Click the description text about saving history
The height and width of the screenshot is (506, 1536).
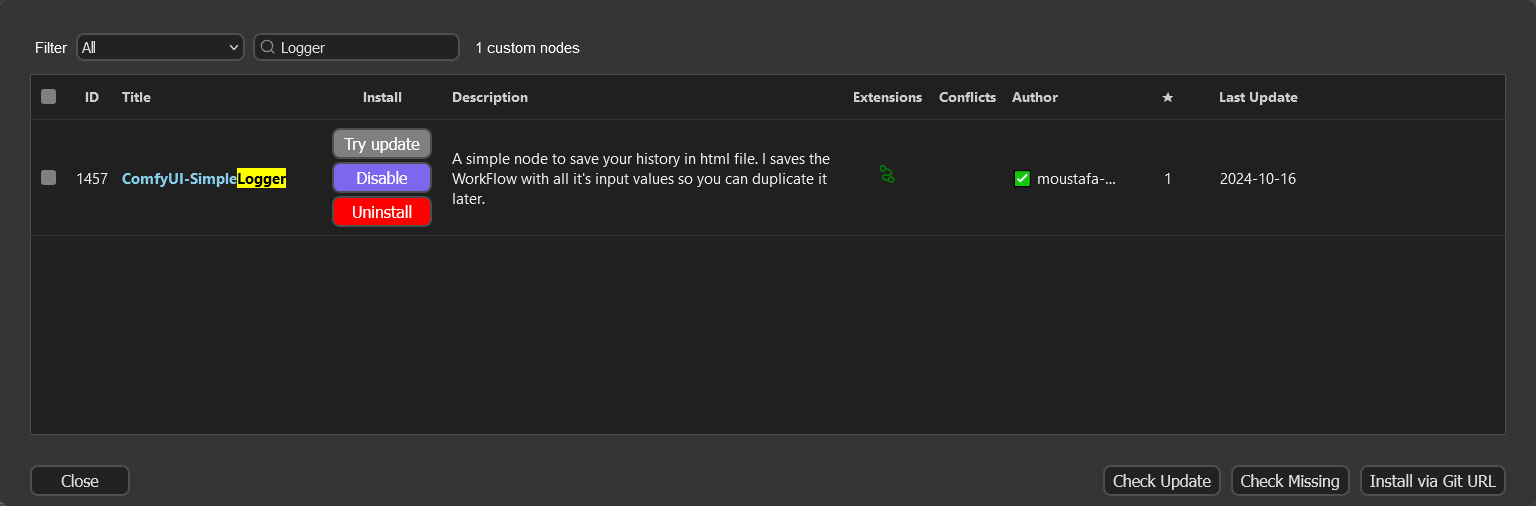(641, 179)
